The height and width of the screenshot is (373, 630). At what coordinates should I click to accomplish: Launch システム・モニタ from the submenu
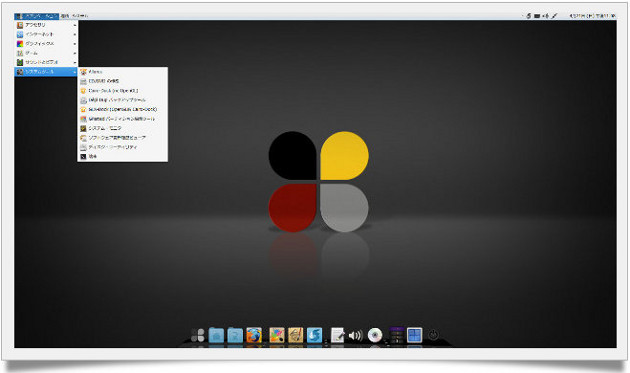click(x=123, y=128)
